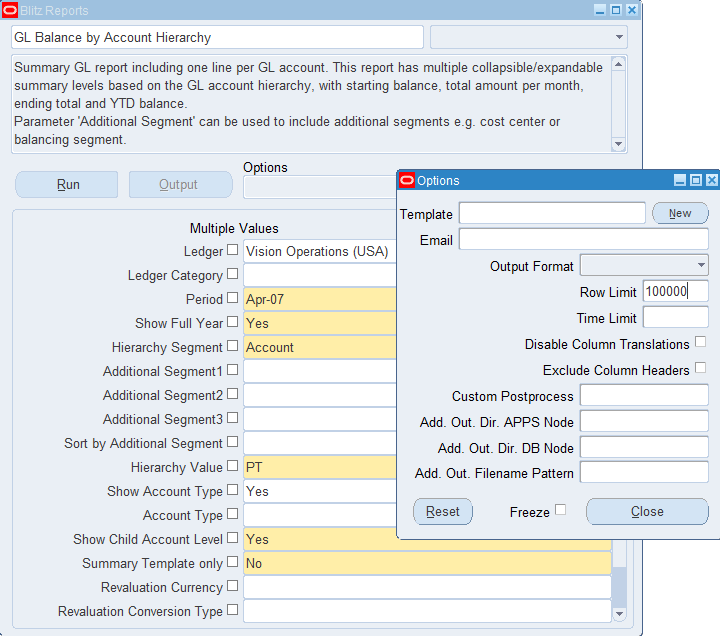Click the Hierarchy Segment field Account
The width and height of the screenshot is (720, 636).
pos(320,347)
